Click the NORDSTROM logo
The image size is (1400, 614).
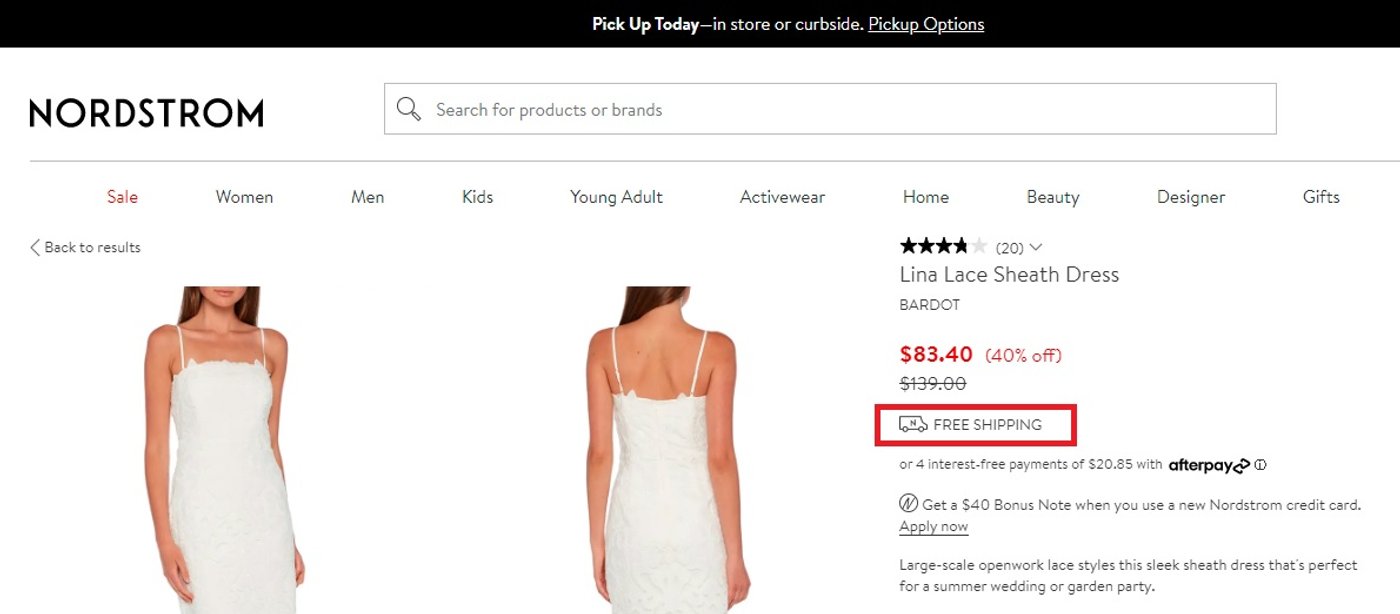pos(144,112)
